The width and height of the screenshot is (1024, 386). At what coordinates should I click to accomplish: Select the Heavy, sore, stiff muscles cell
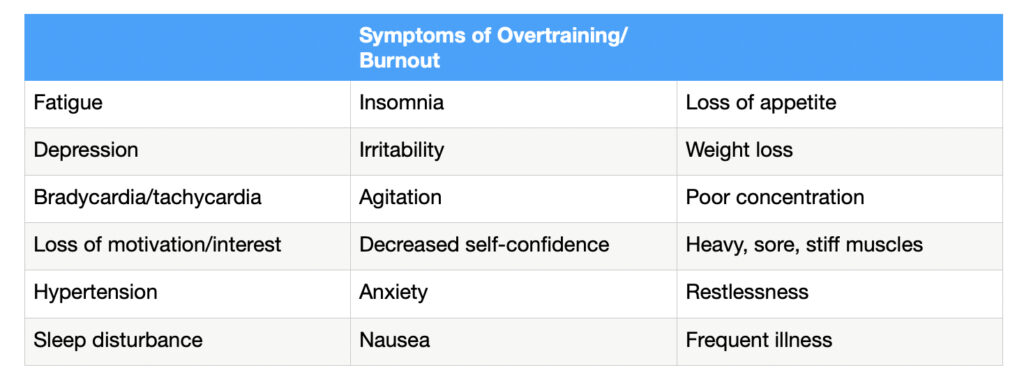(839, 246)
